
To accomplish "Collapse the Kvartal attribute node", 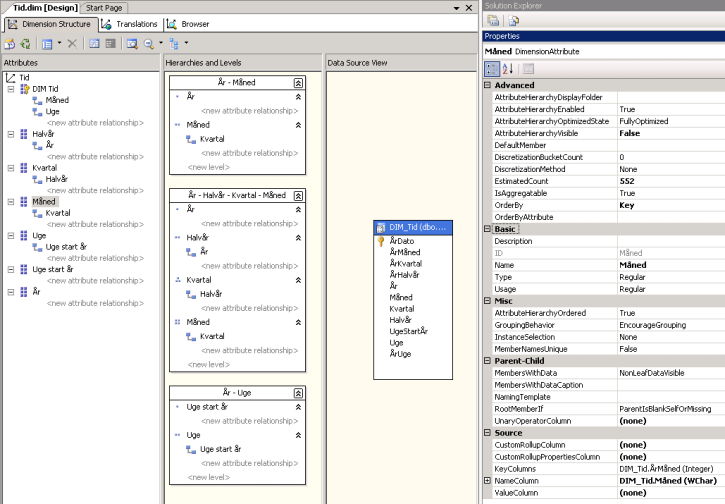I will click(11, 168).
